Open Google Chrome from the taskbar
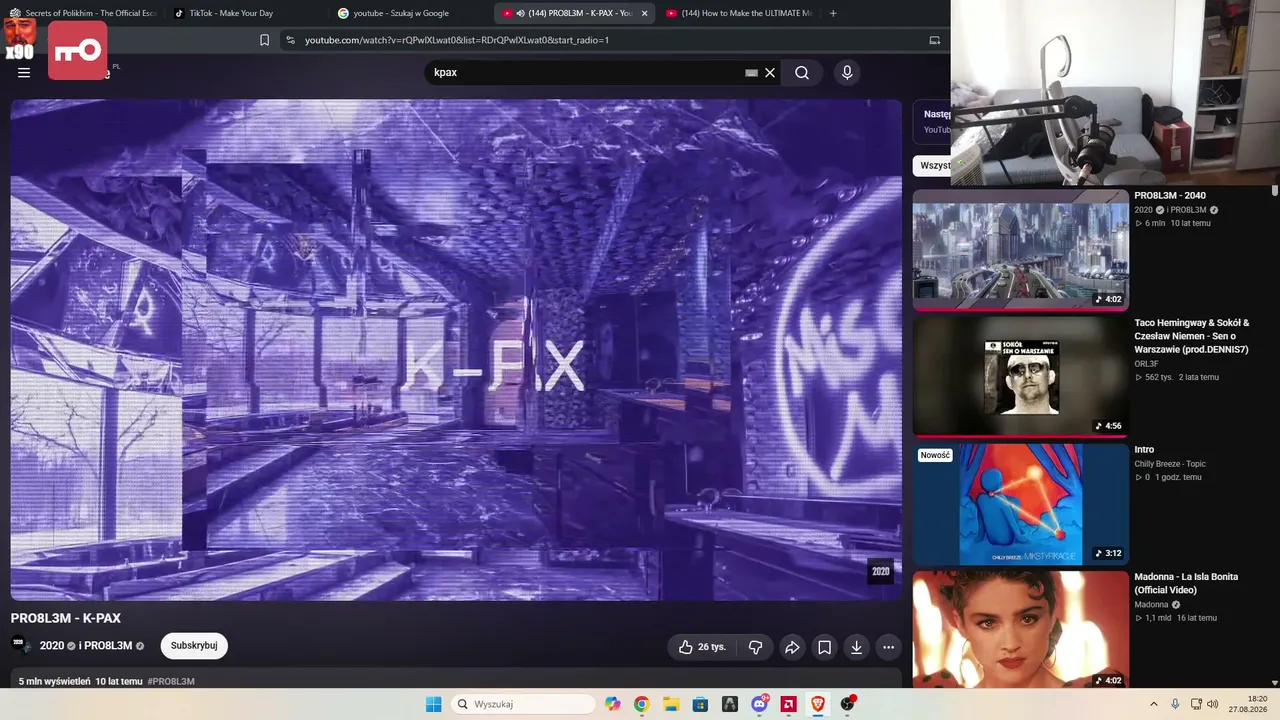Image resolution: width=1280 pixels, height=720 pixels. point(641,704)
